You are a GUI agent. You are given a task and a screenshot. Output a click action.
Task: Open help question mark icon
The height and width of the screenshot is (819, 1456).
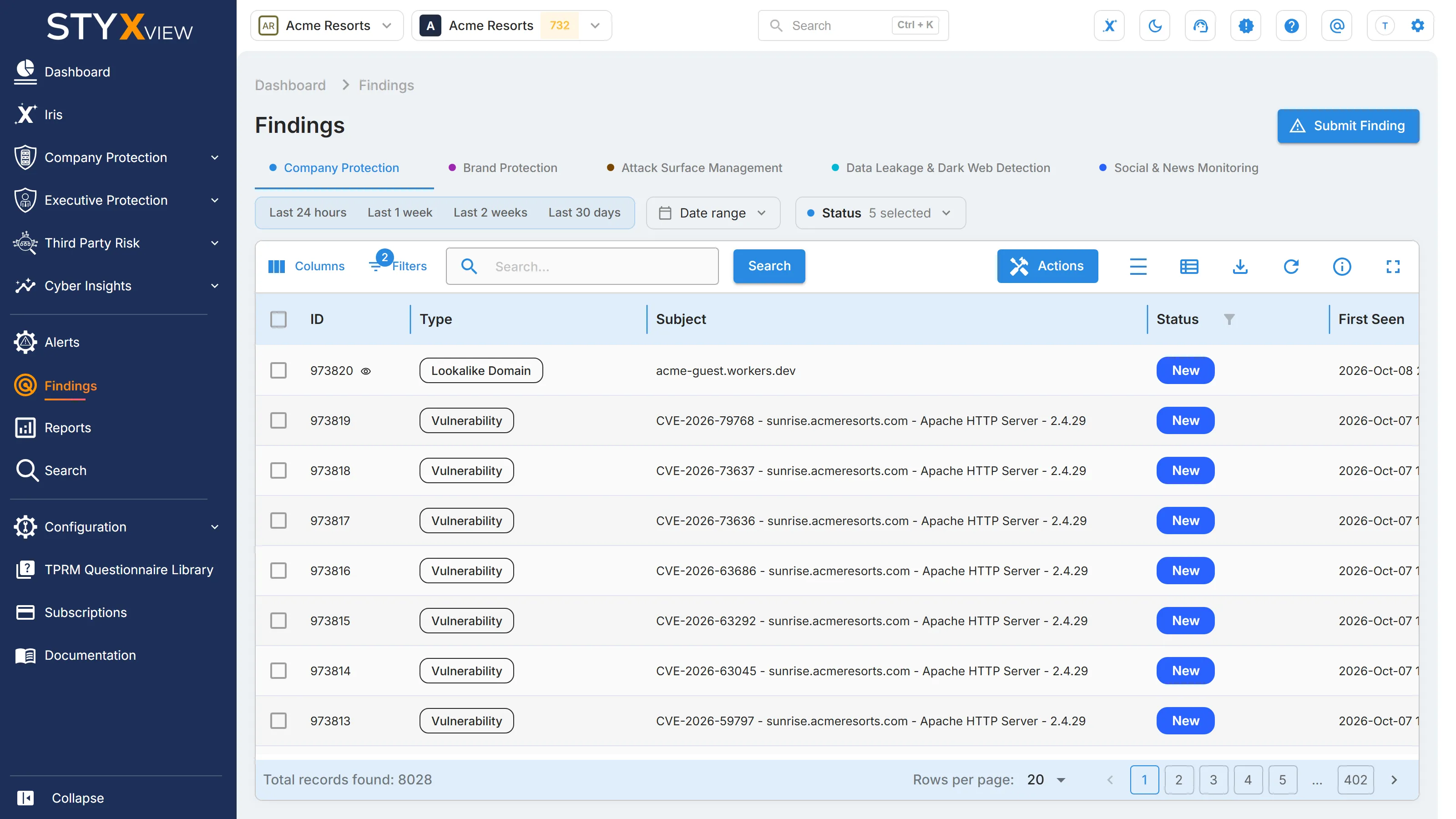1291,25
